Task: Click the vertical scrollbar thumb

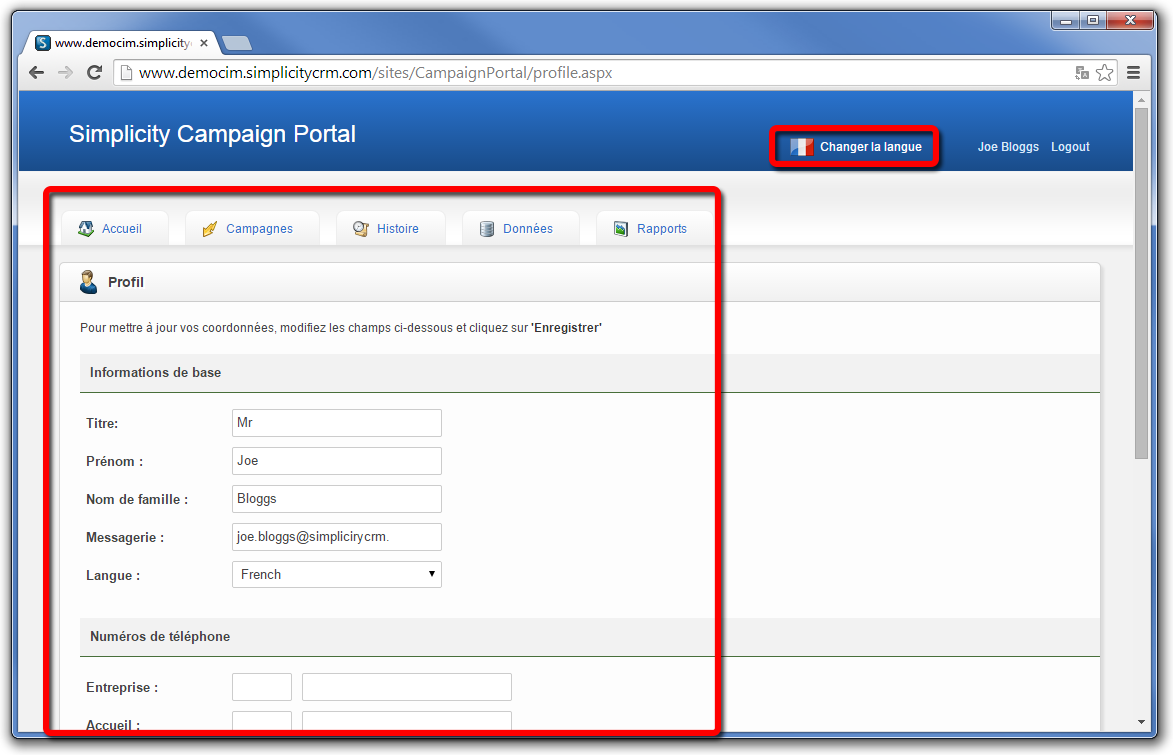Action: tap(1141, 283)
